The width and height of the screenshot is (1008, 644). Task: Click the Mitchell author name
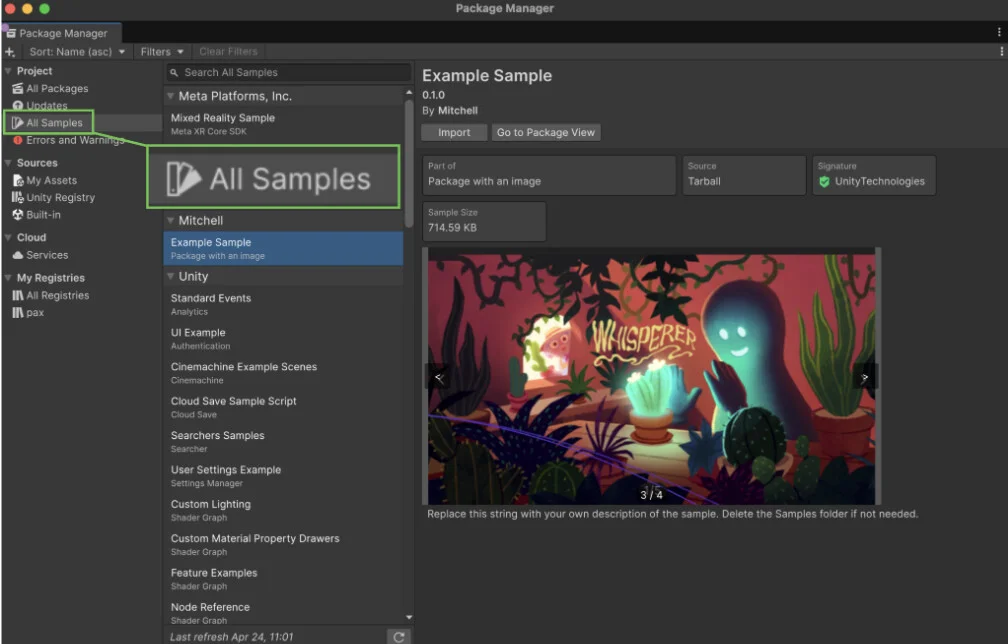458,111
